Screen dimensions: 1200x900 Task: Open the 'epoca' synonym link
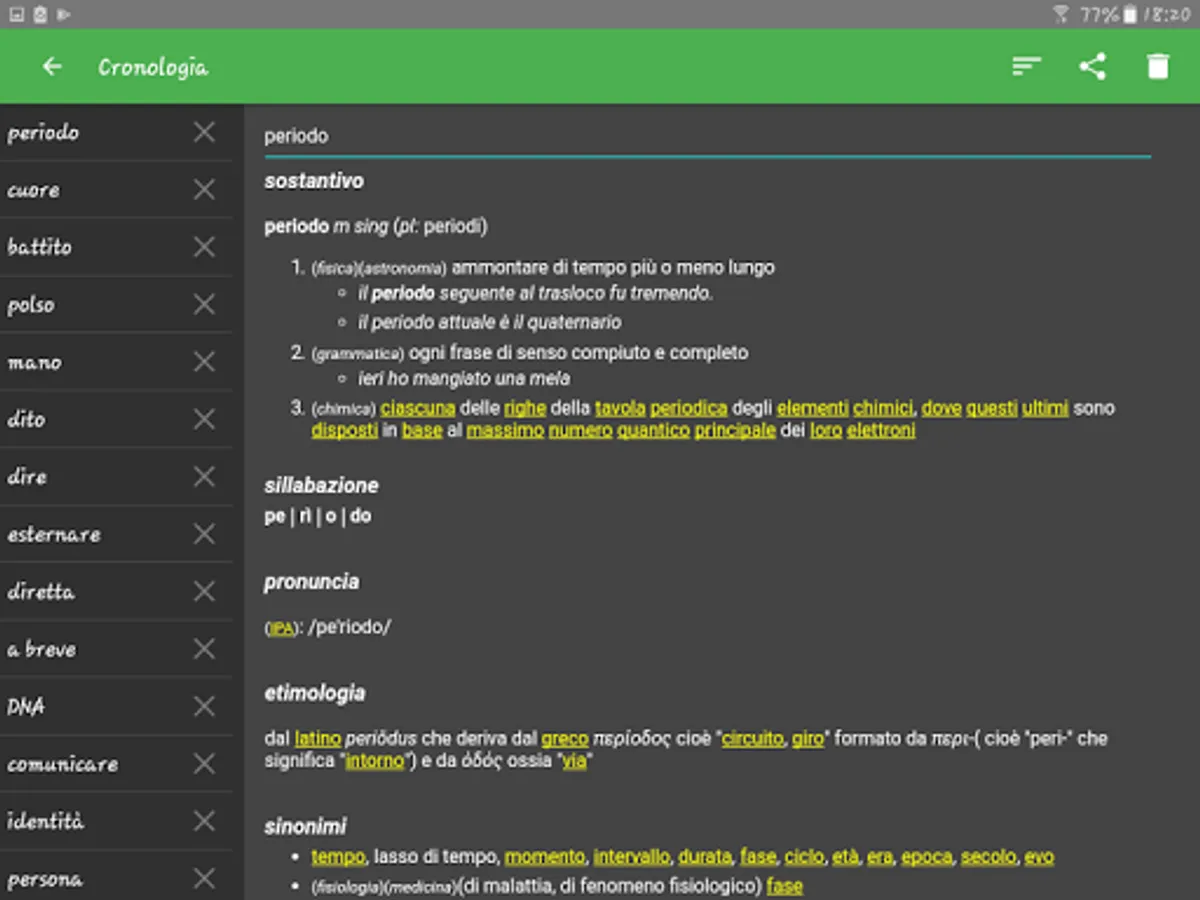[x=928, y=857]
